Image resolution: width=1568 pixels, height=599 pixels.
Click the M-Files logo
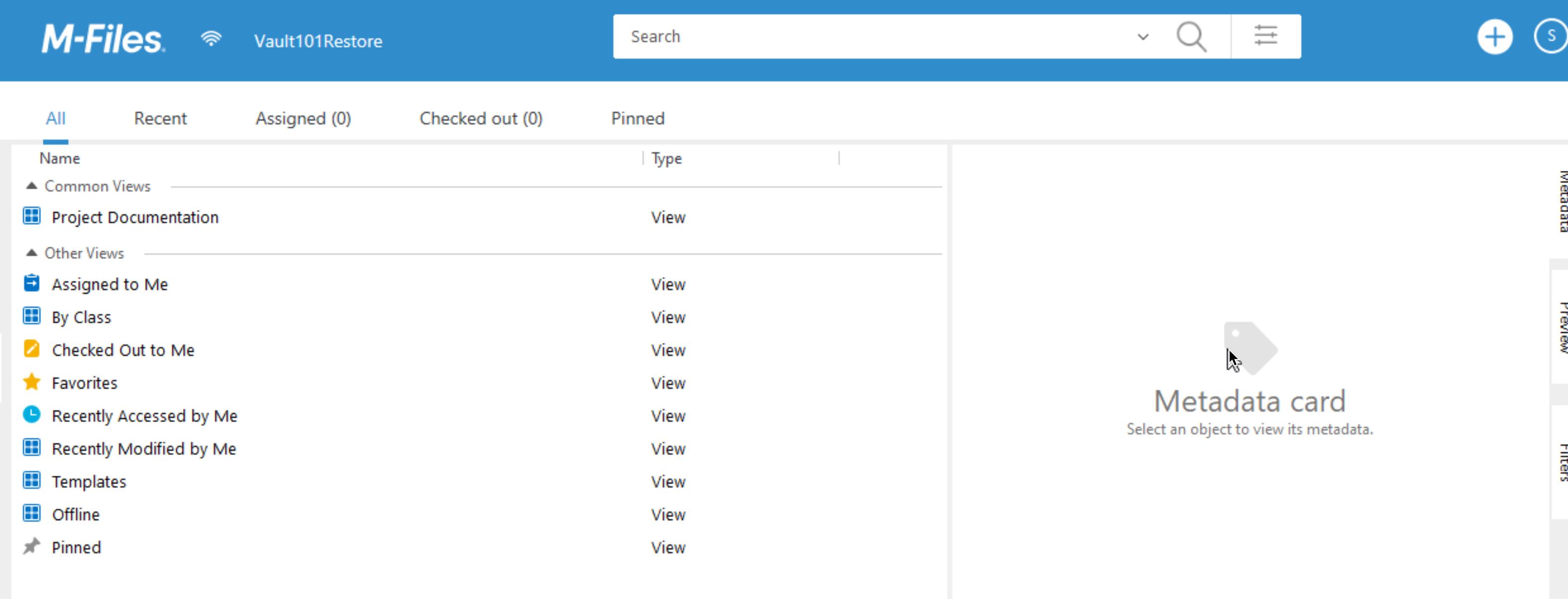click(x=102, y=39)
